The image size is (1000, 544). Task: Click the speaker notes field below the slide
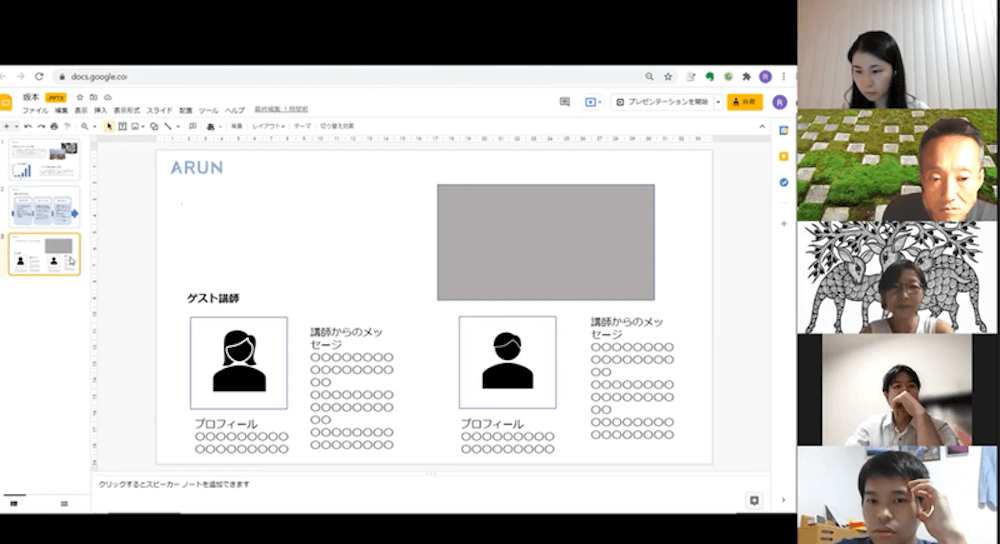[x=400, y=485]
